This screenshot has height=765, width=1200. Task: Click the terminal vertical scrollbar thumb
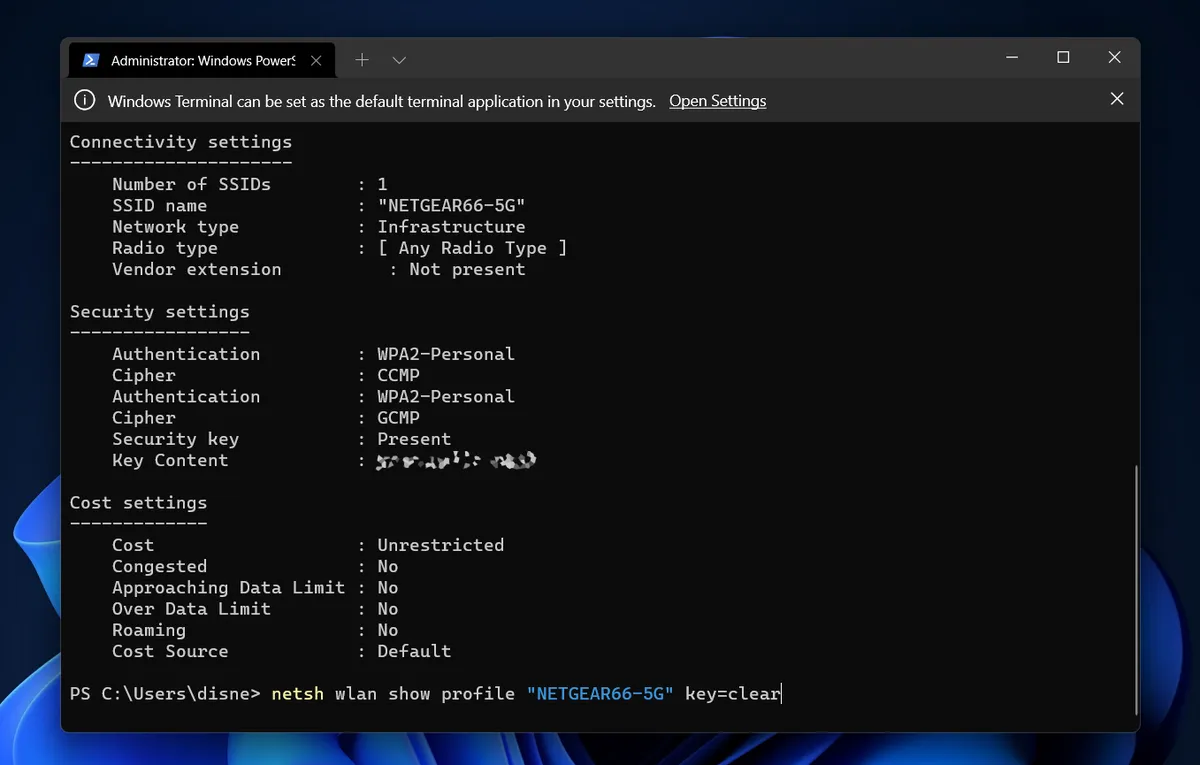pyautogui.click(x=1134, y=590)
